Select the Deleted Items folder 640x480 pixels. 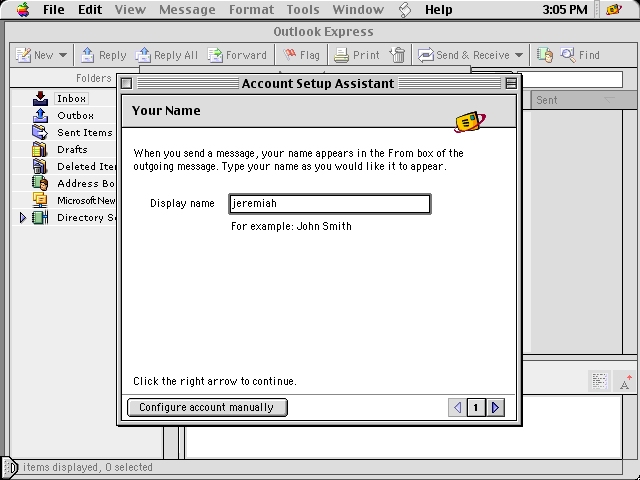tap(87, 167)
